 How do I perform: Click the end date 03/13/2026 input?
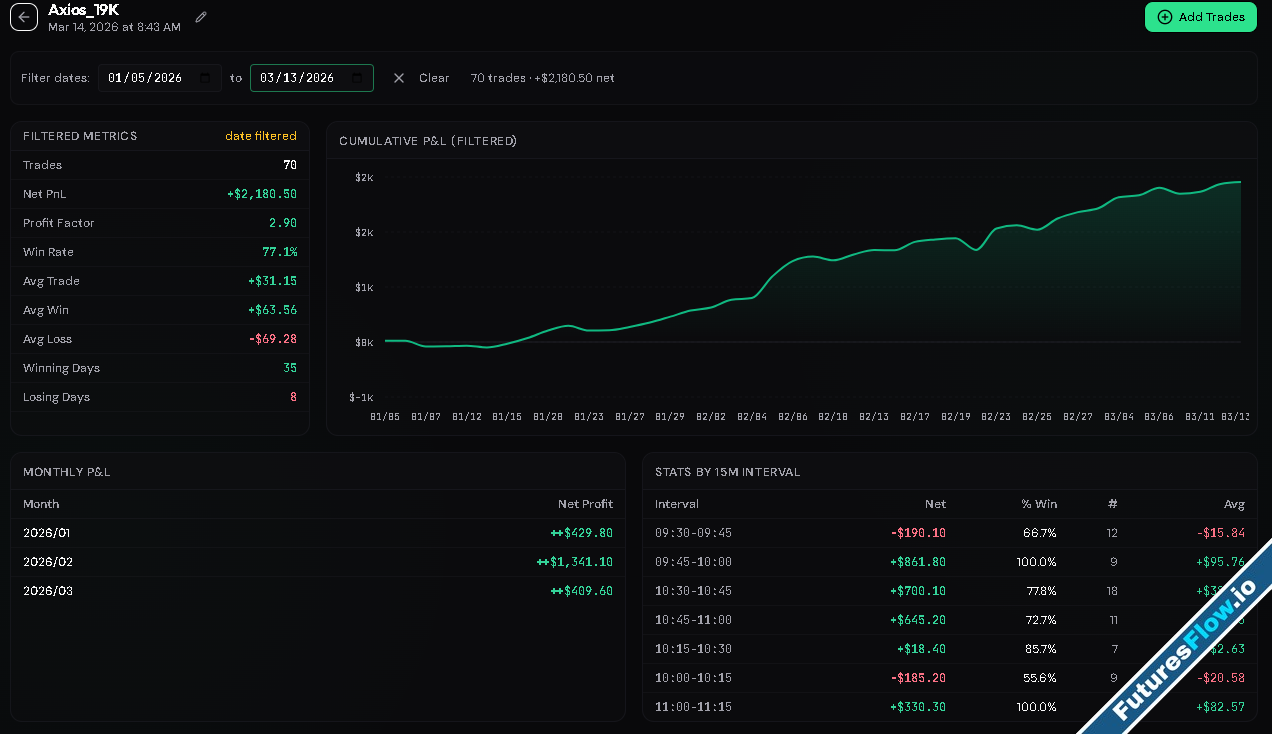click(x=297, y=78)
